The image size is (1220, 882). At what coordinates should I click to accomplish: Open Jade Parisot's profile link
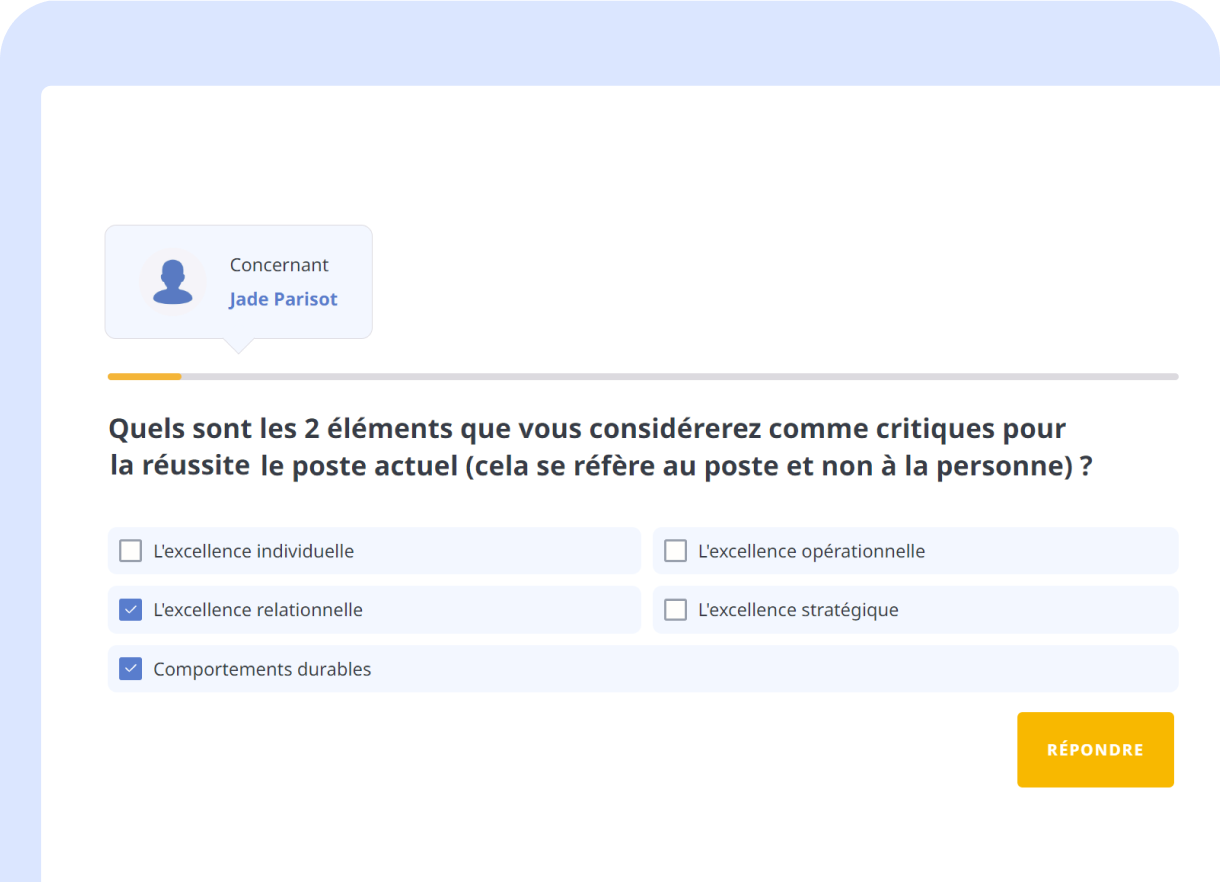(283, 299)
